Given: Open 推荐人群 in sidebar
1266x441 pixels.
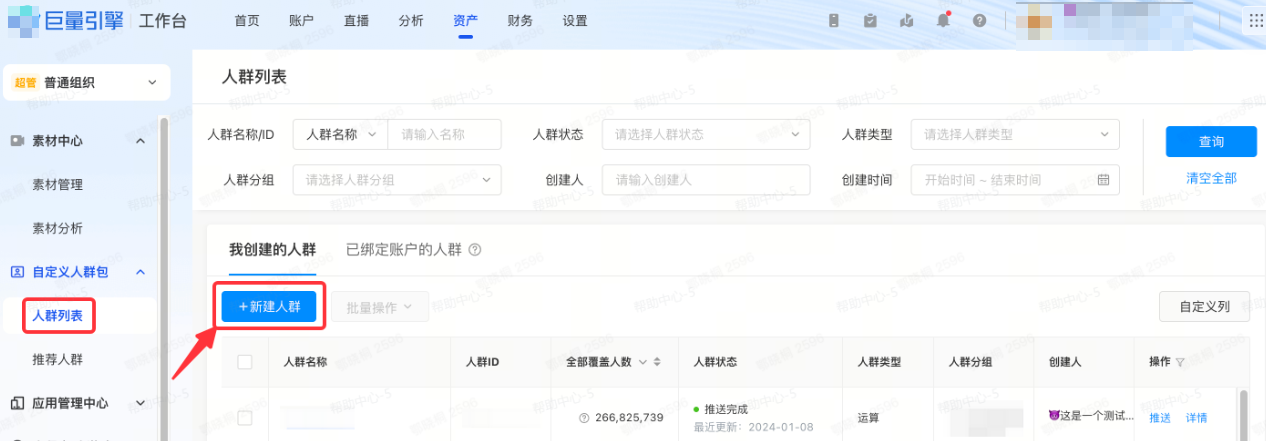Looking at the screenshot, I should pos(58,359).
